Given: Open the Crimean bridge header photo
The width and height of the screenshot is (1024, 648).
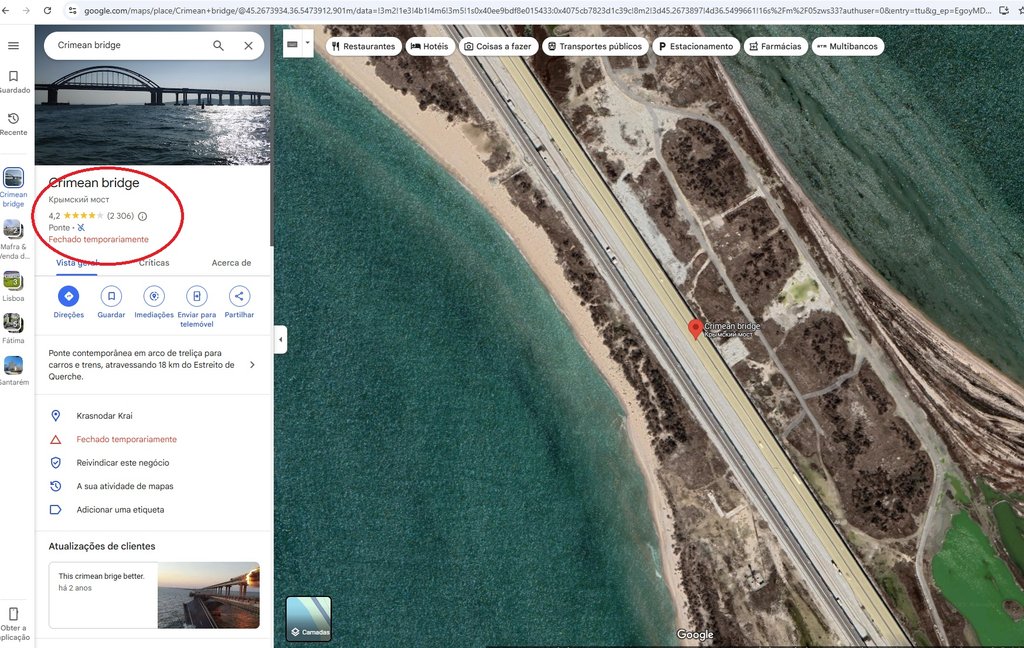Looking at the screenshot, I should coord(152,111).
